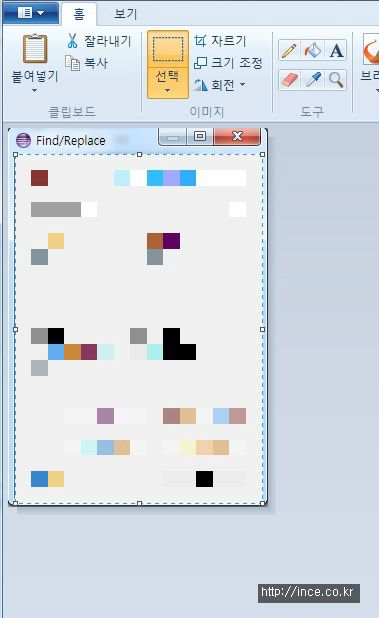Open the 회전 rotate dropdown
Viewport: 379px width, 618px height.
pyautogui.click(x=220, y=85)
